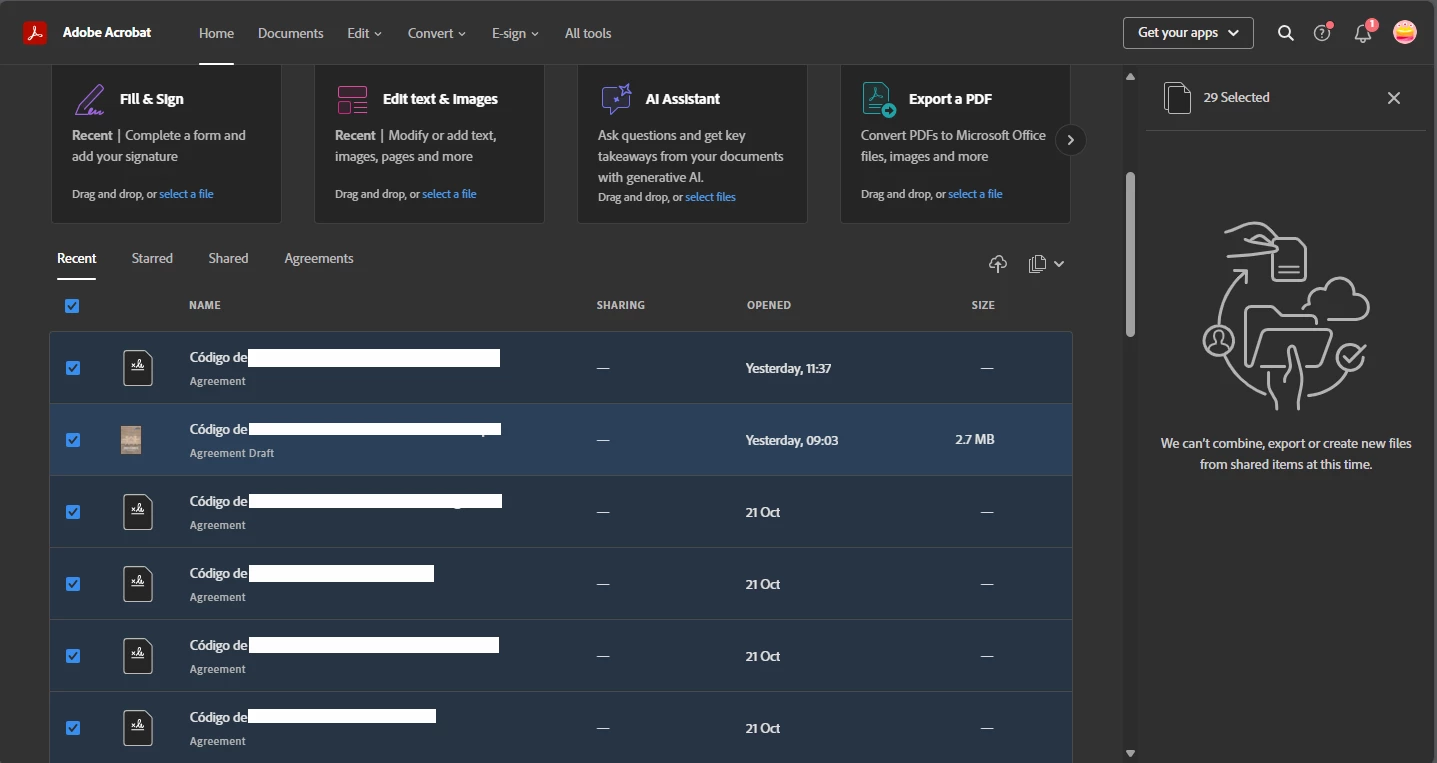This screenshot has height=763, width=1437.
Task: Close the 29 Selected panel
Action: coord(1394,98)
